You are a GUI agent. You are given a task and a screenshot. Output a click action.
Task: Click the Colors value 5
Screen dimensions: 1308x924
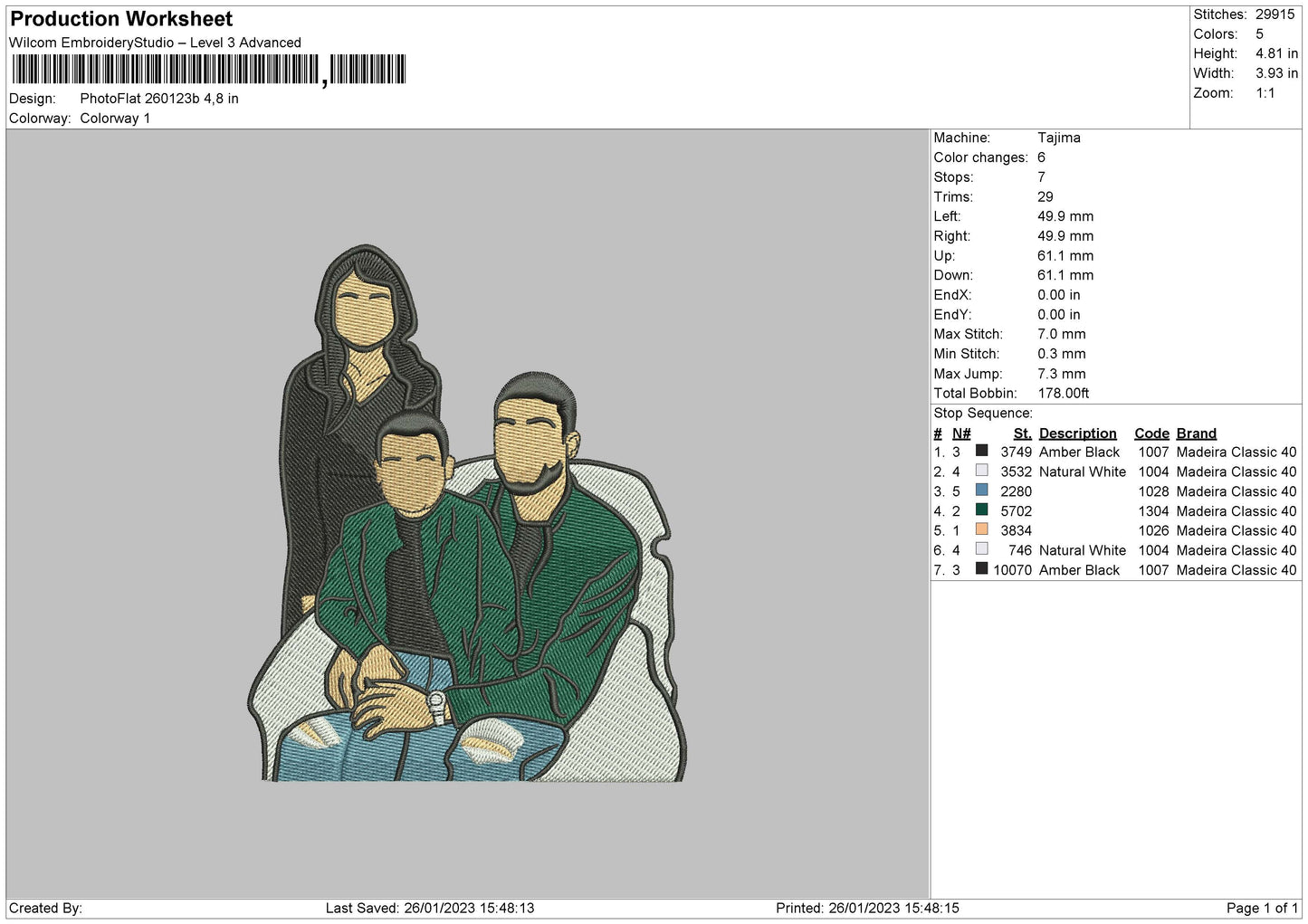pos(1259,34)
